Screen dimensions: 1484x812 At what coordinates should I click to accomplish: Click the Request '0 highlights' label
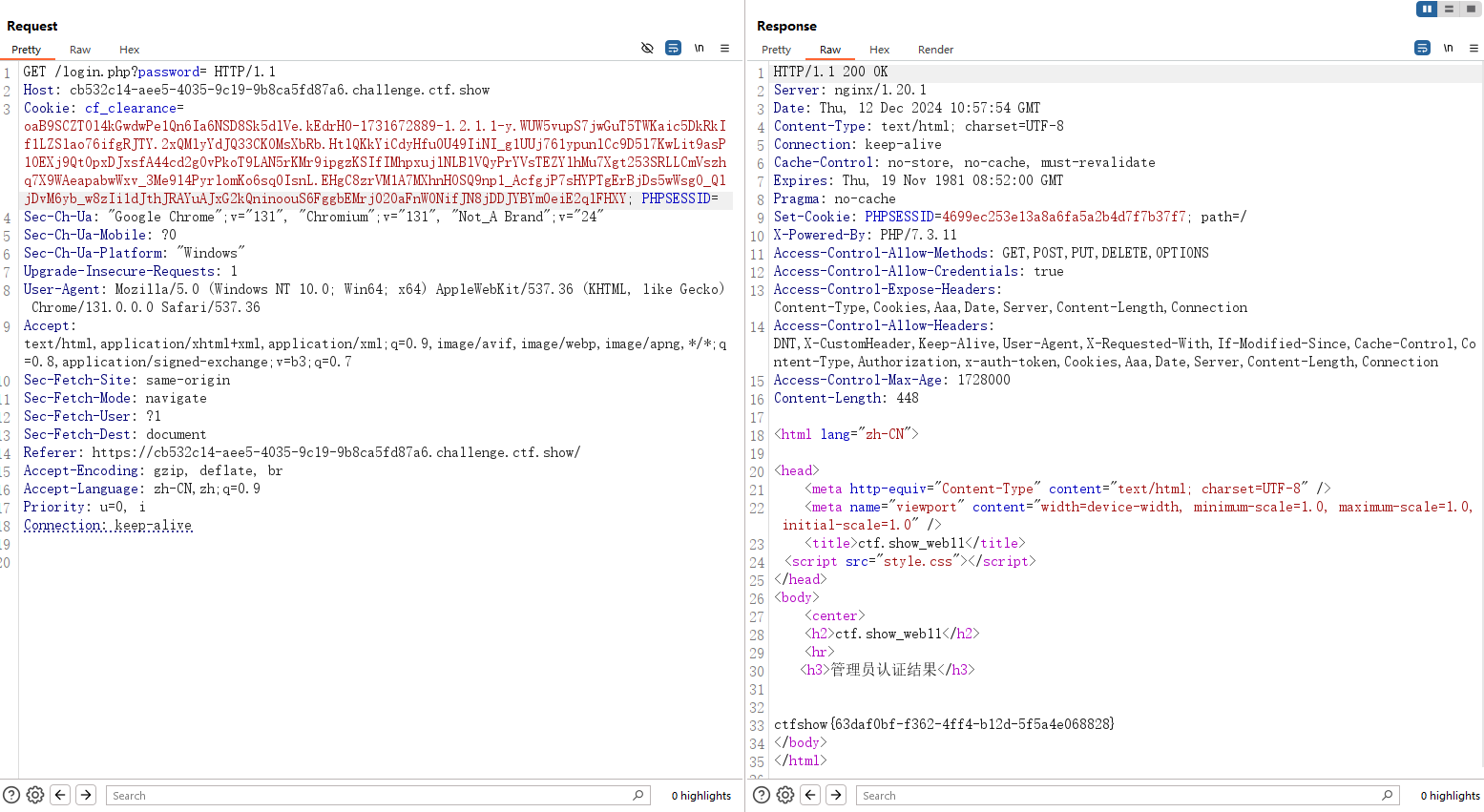point(700,796)
